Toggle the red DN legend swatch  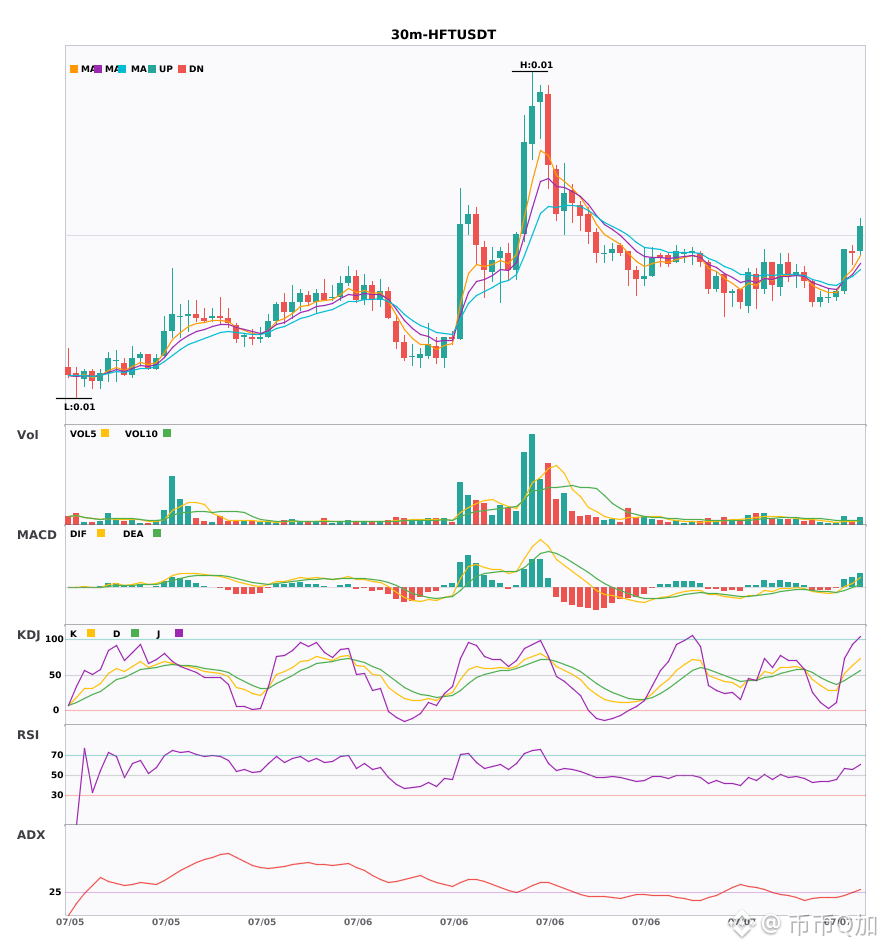click(182, 69)
